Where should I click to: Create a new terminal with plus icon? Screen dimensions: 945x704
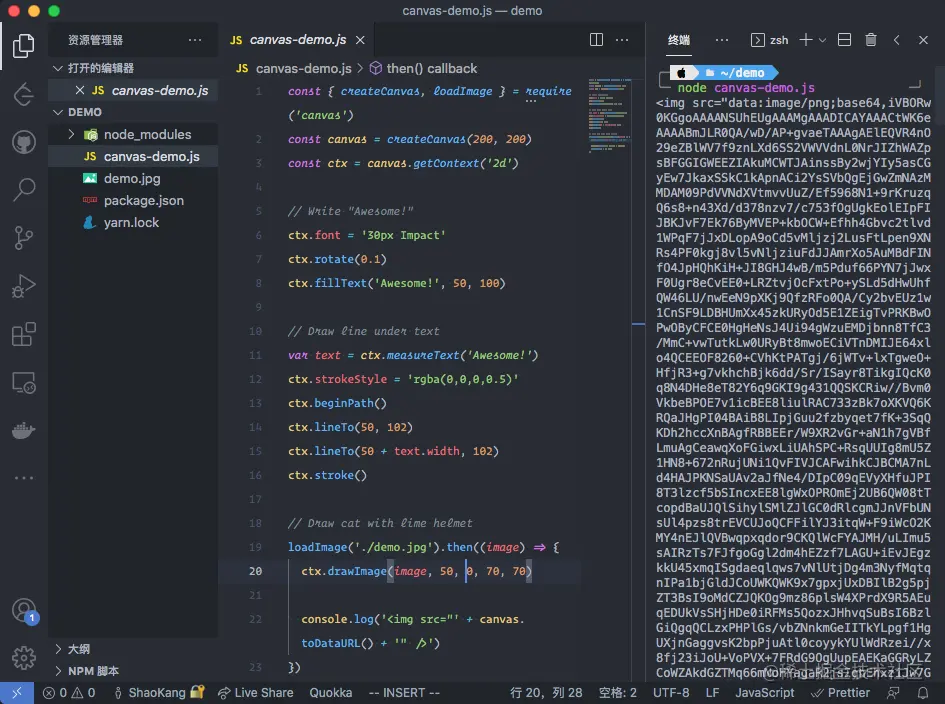[805, 40]
